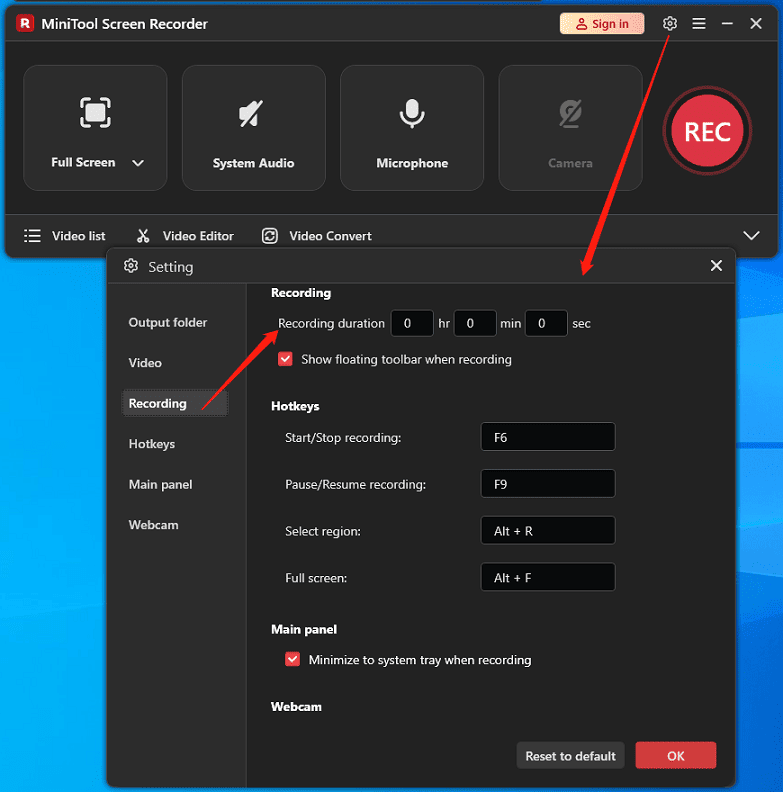Focus the recording duration minutes field
The image size is (783, 792).
pyautogui.click(x=475, y=323)
